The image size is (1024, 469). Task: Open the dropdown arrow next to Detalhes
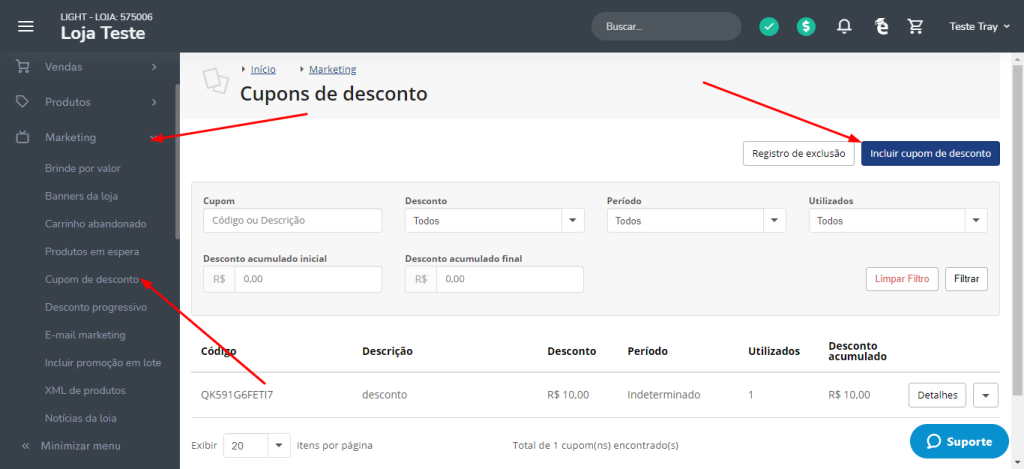point(986,395)
